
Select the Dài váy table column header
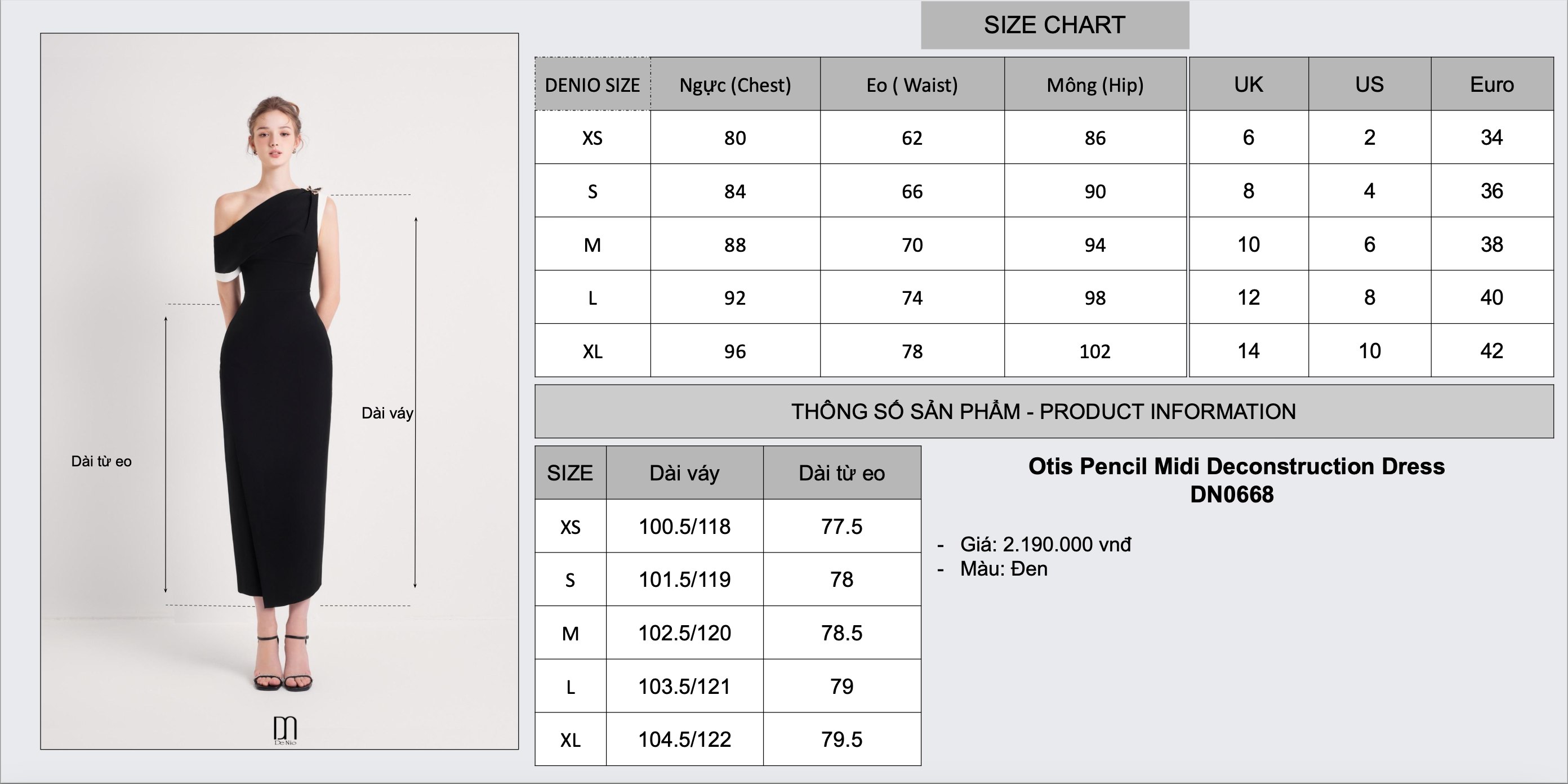point(684,473)
